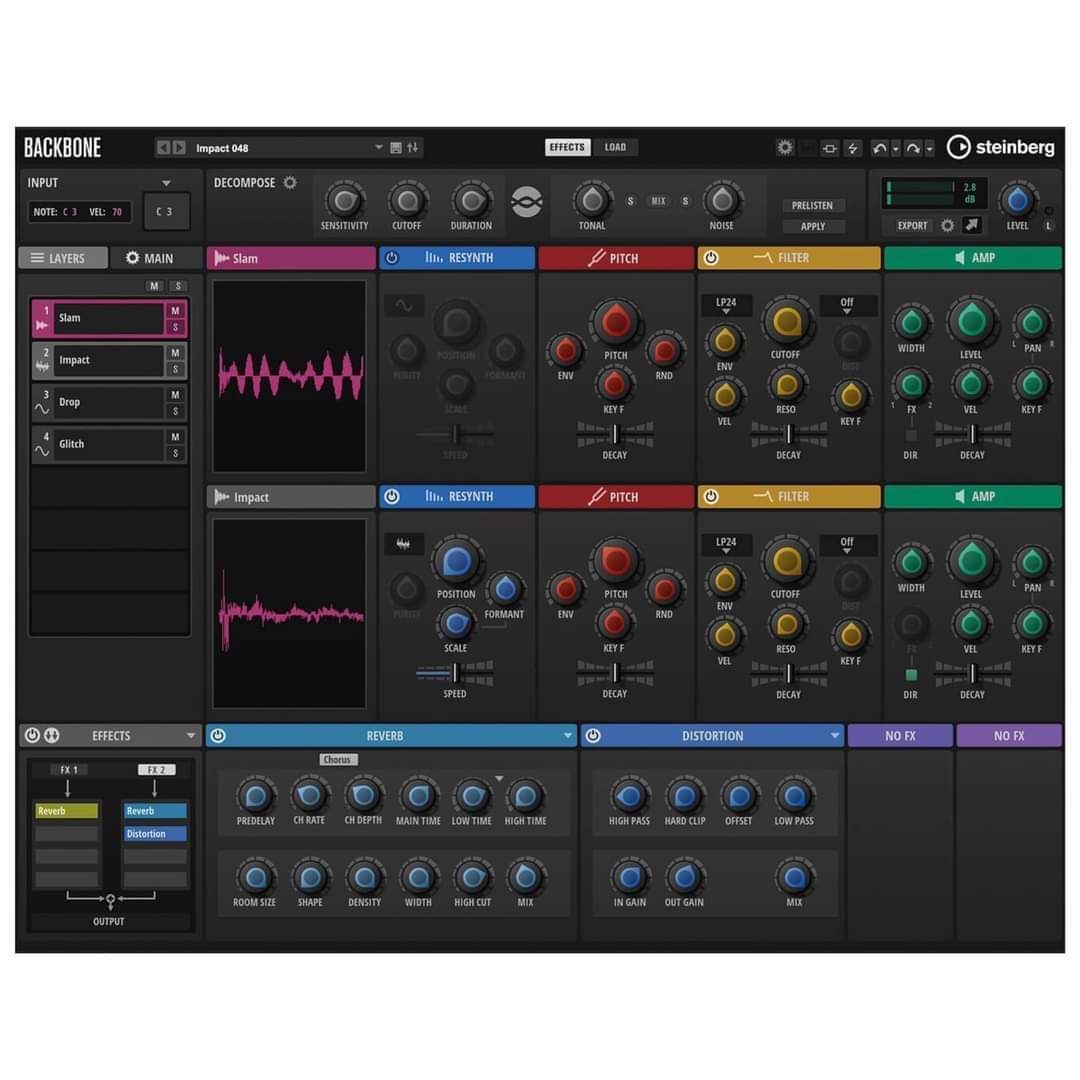
Task: Click the Slam Pitch Decay slider
Action: point(615,435)
